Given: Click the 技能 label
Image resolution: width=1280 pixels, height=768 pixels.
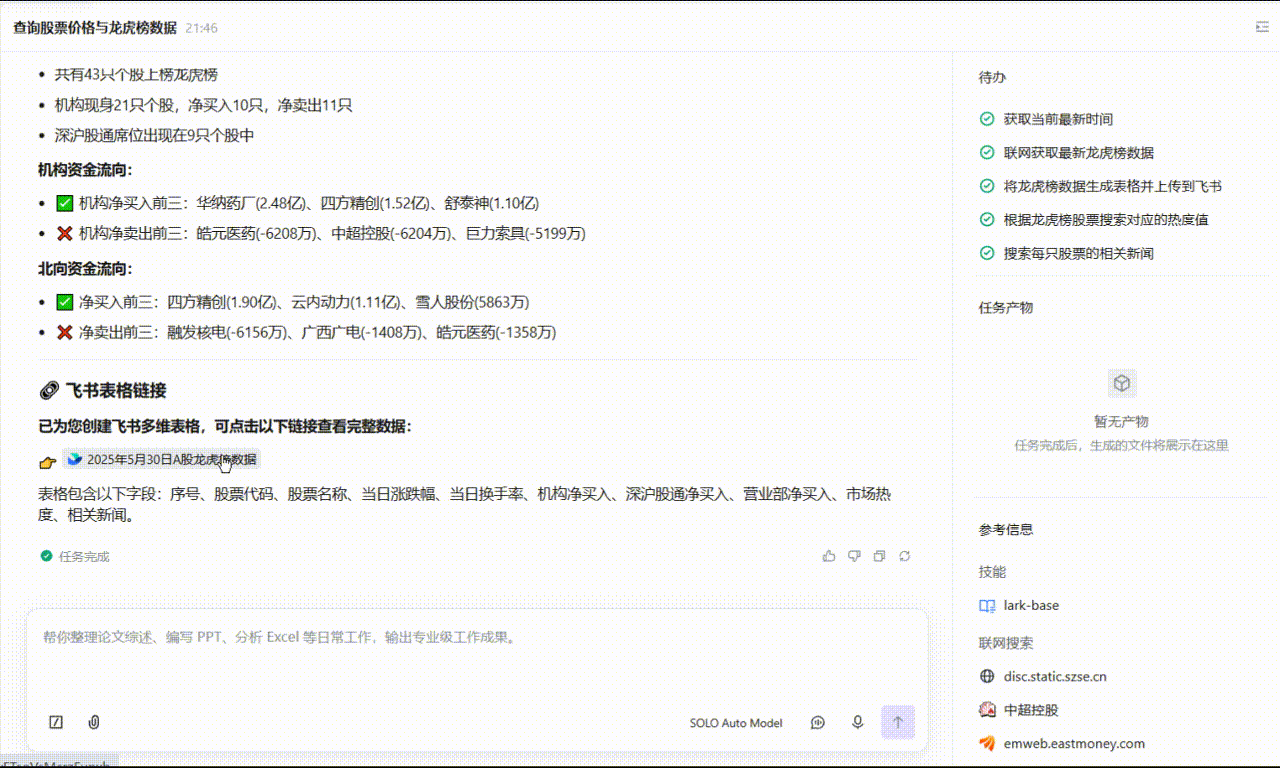Looking at the screenshot, I should click(x=992, y=572).
